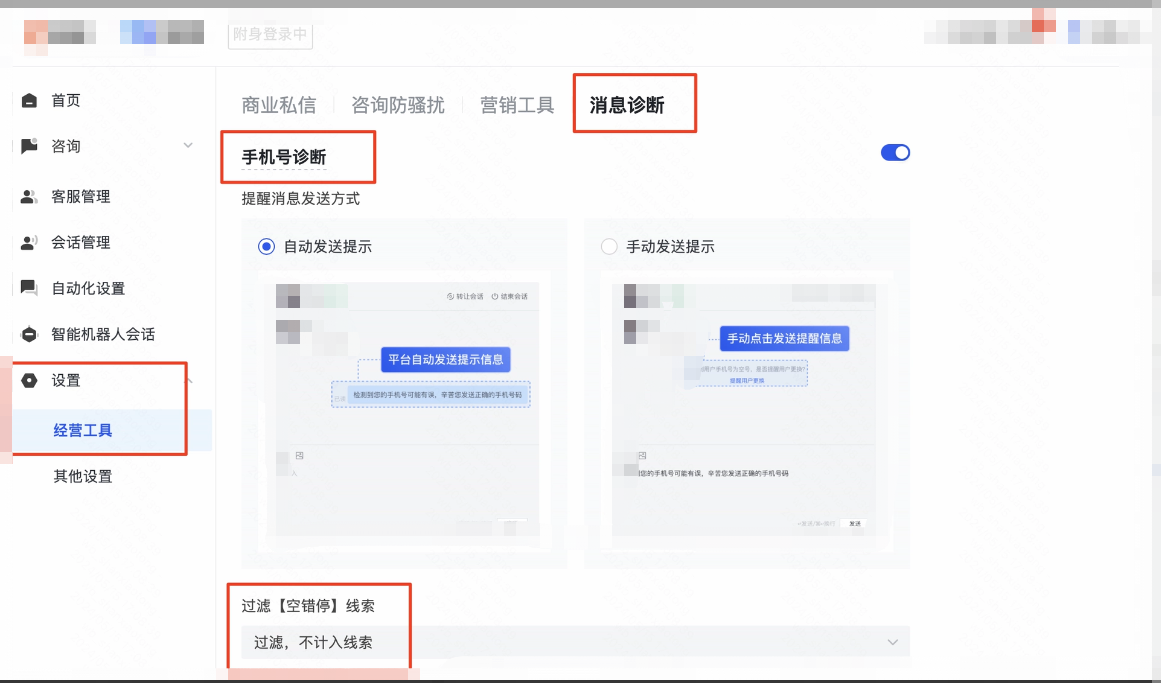Switch to the 营销工具 tab
The image size is (1161, 683).
pyautogui.click(x=516, y=103)
